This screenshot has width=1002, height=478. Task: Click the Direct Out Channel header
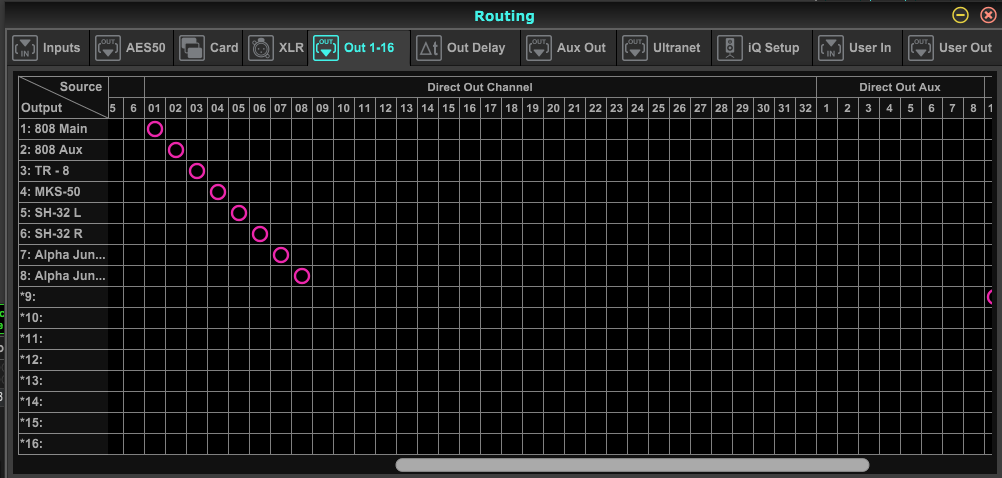480,87
